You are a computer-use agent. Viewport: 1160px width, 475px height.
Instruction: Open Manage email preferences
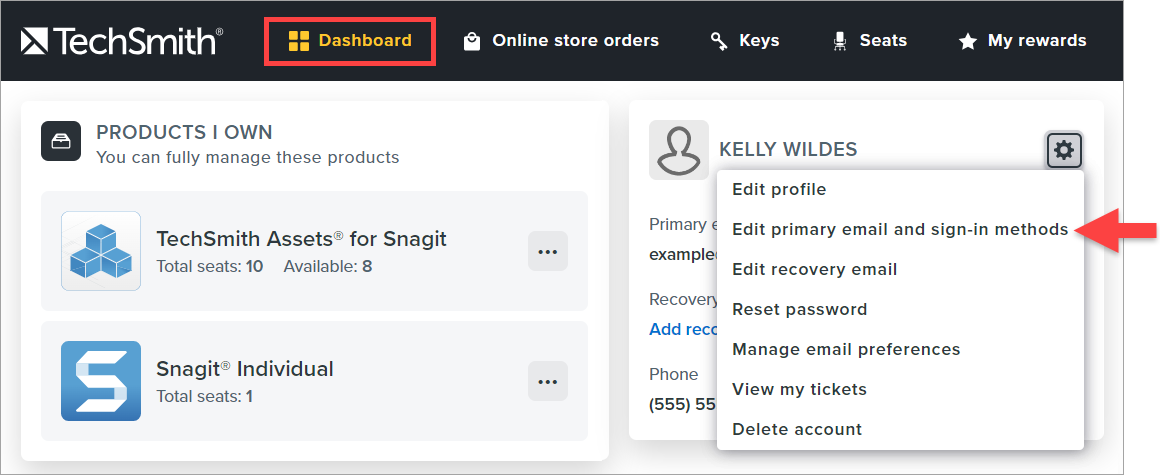pyautogui.click(x=846, y=349)
